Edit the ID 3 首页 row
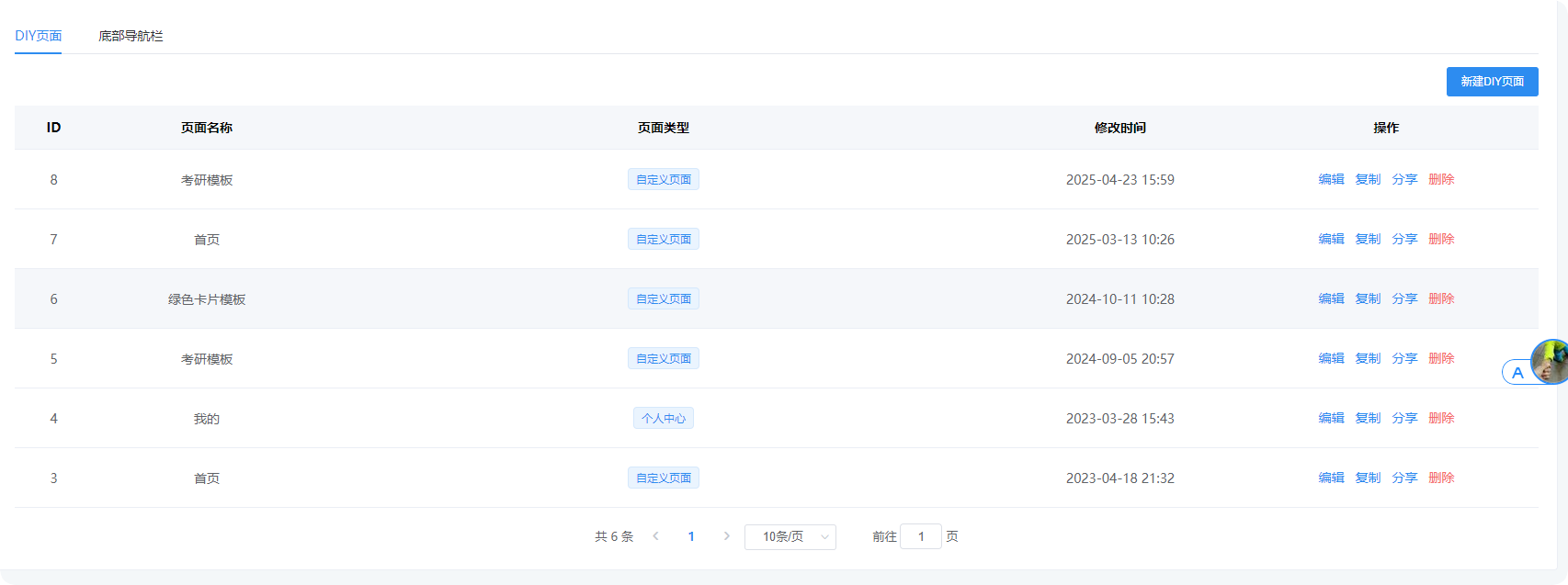 click(1331, 478)
